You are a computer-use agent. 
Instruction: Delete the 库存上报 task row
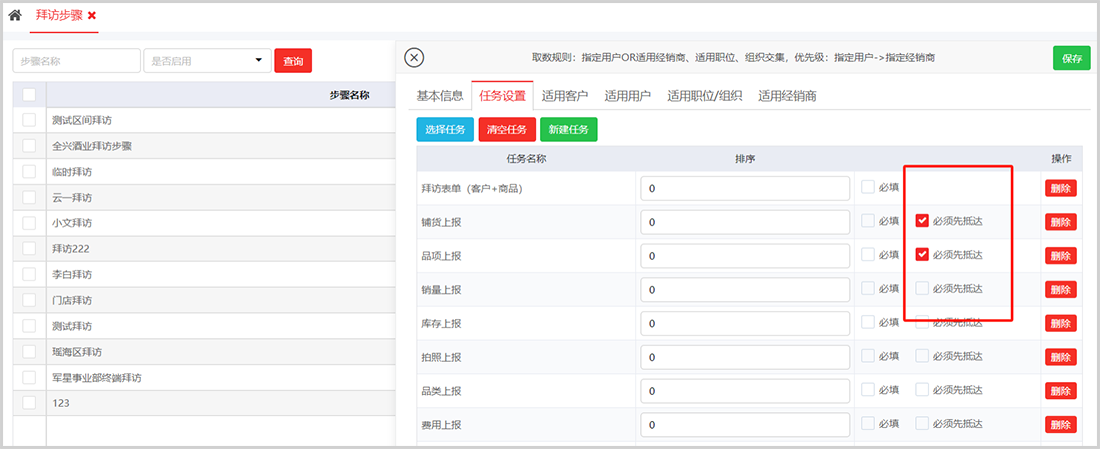click(1060, 323)
